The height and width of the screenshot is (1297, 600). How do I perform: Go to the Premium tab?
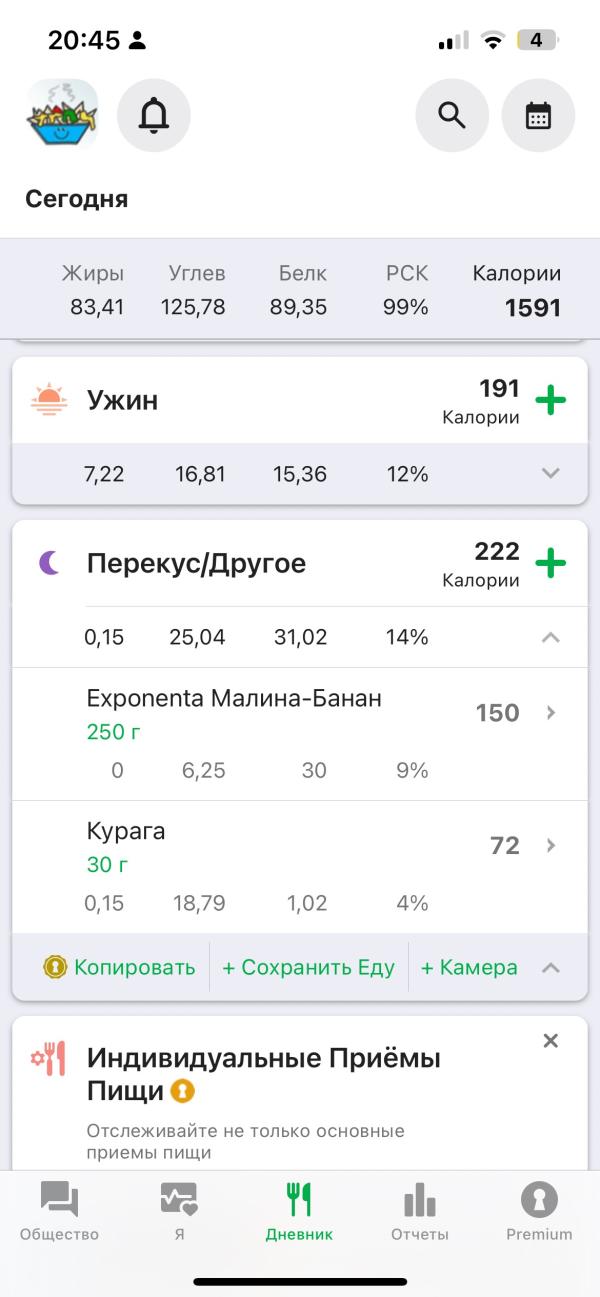[539, 1210]
